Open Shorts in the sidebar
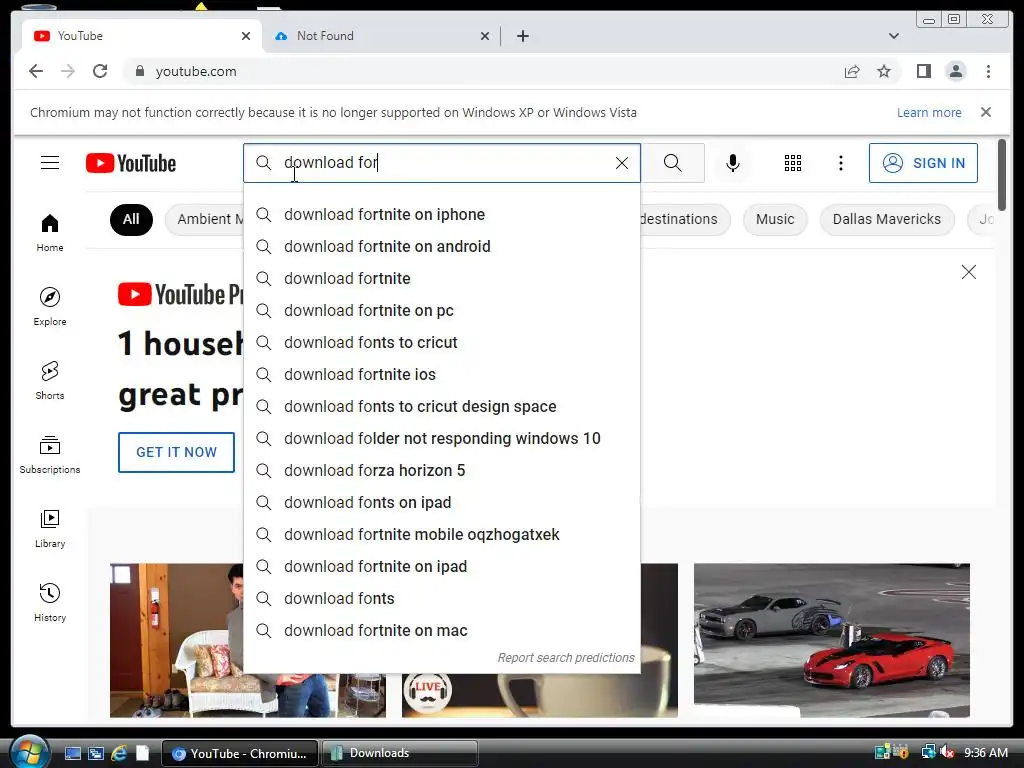Viewport: 1024px width, 768px height. pyautogui.click(x=50, y=380)
